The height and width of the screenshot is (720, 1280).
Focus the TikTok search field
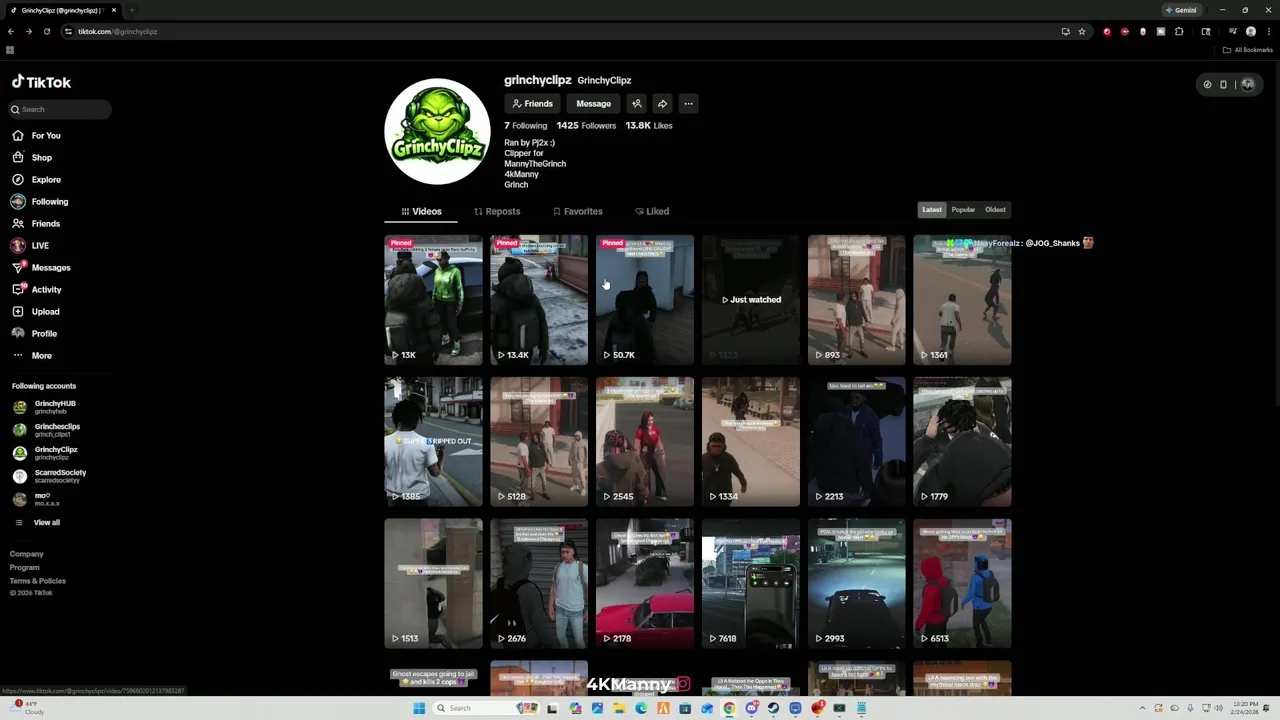point(60,109)
